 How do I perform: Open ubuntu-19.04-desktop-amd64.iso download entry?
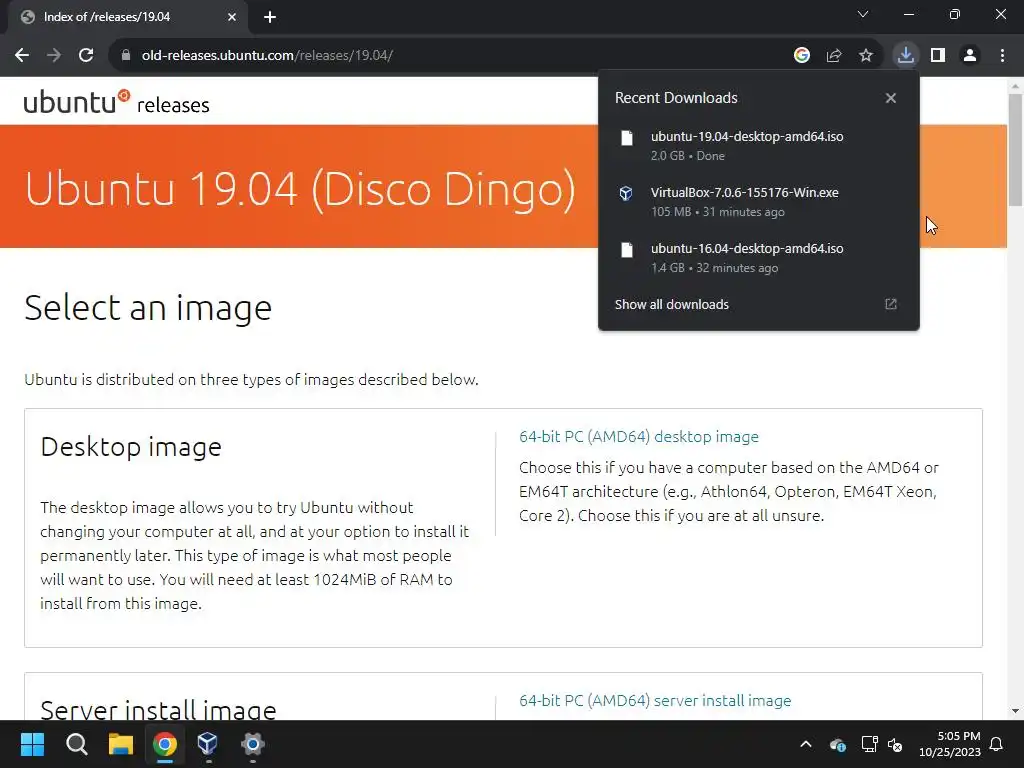[x=759, y=146]
